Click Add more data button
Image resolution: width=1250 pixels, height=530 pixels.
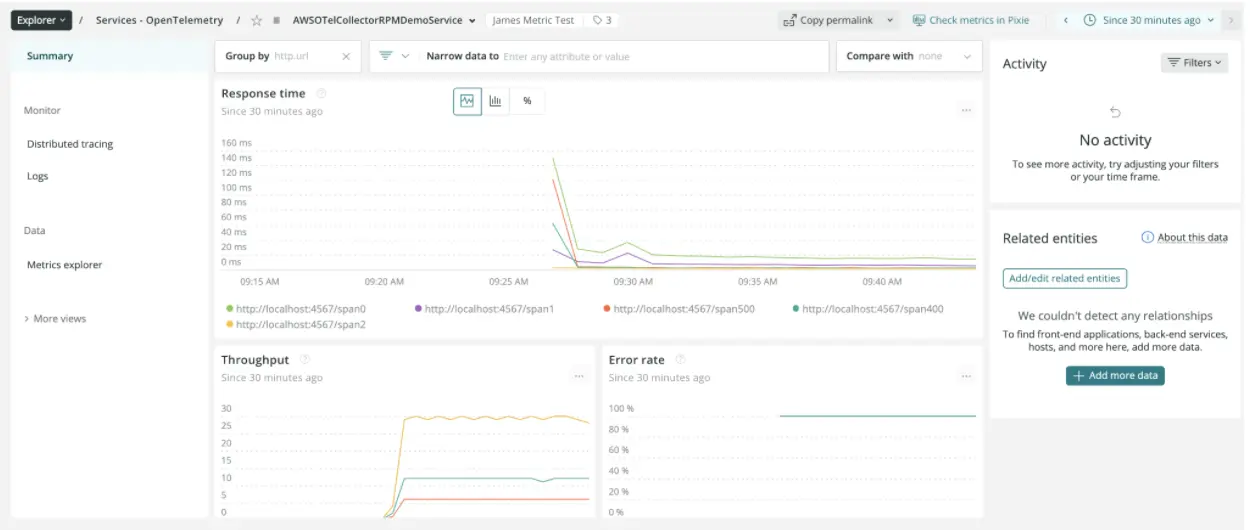1115,376
